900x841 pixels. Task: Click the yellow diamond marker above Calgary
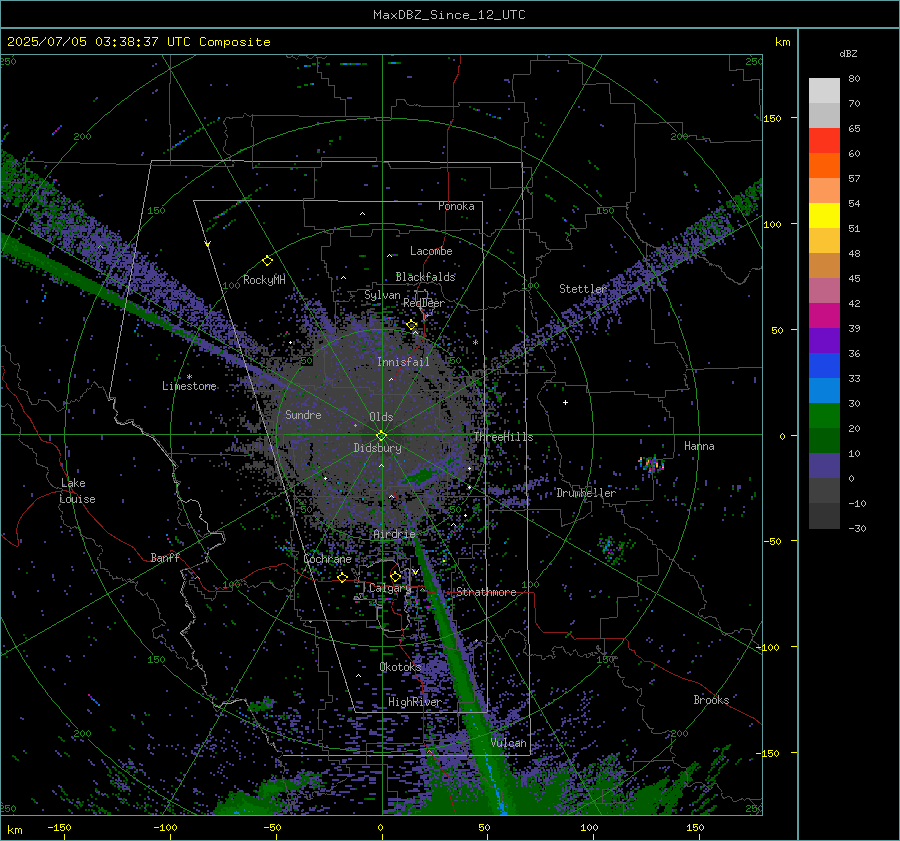tap(395, 576)
